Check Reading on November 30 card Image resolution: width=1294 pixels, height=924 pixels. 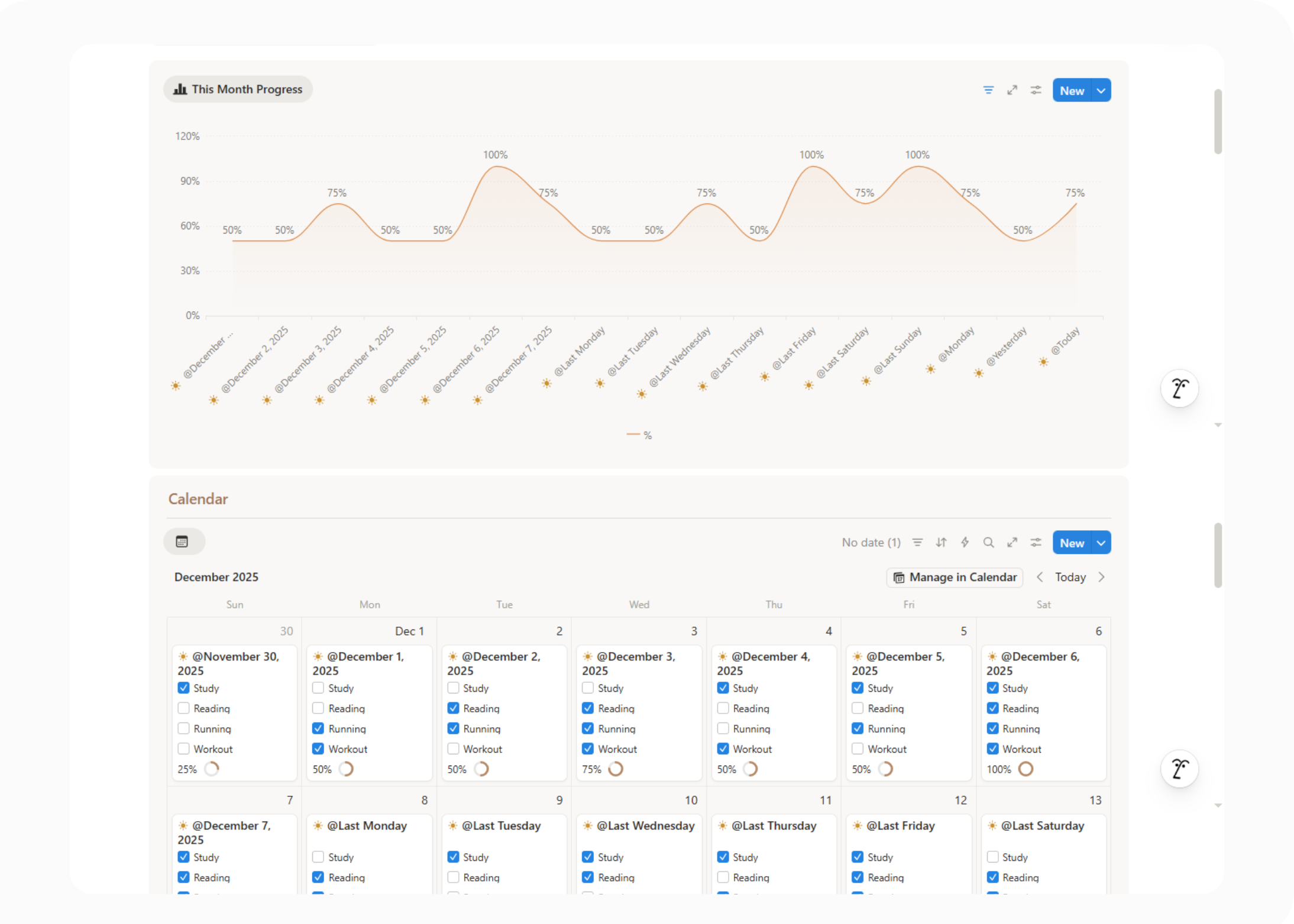[184, 708]
